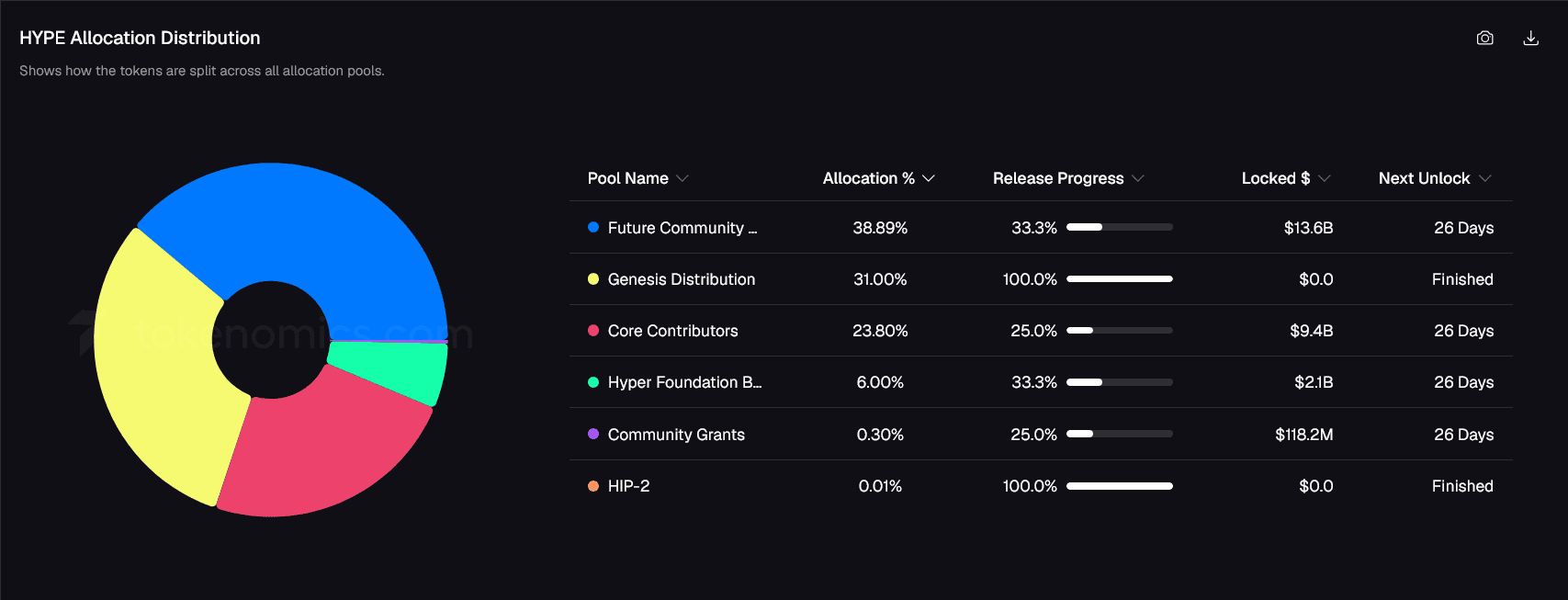Click the 'Hyper Foundation B...' pool name
Screen dimensions: 1568x600
[685, 382]
